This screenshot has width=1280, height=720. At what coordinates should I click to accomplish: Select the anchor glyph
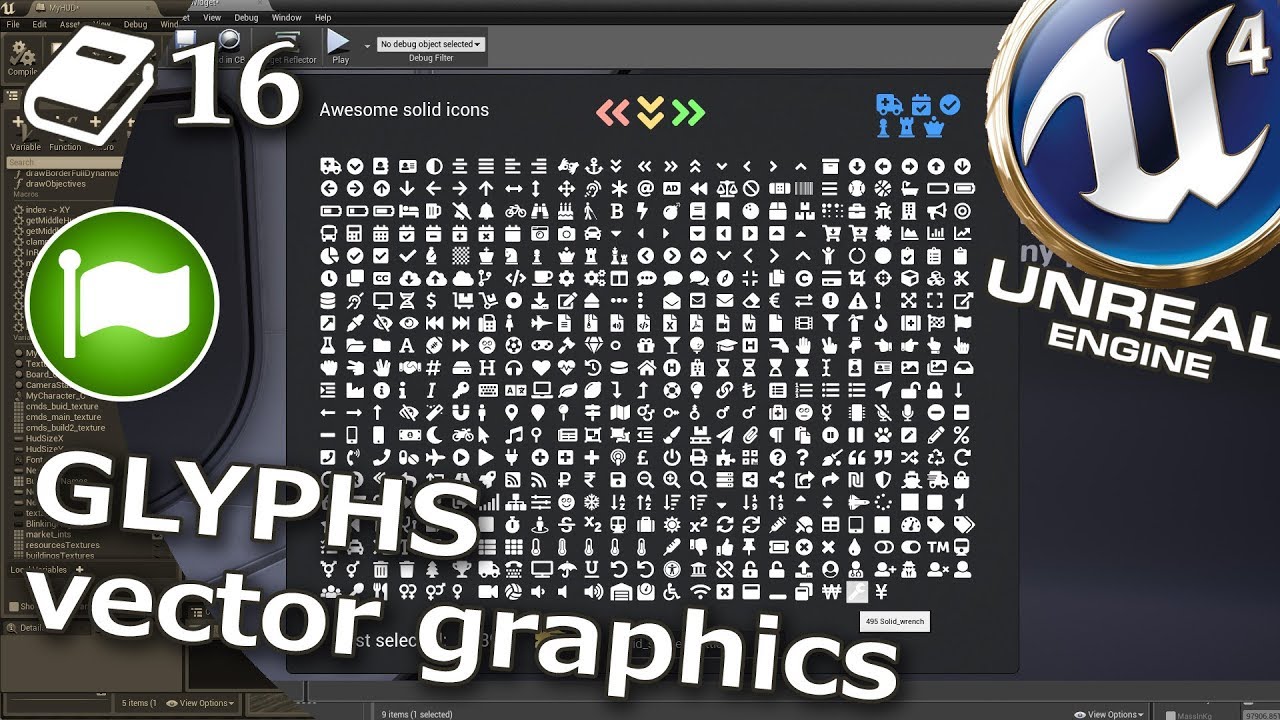tap(594, 166)
